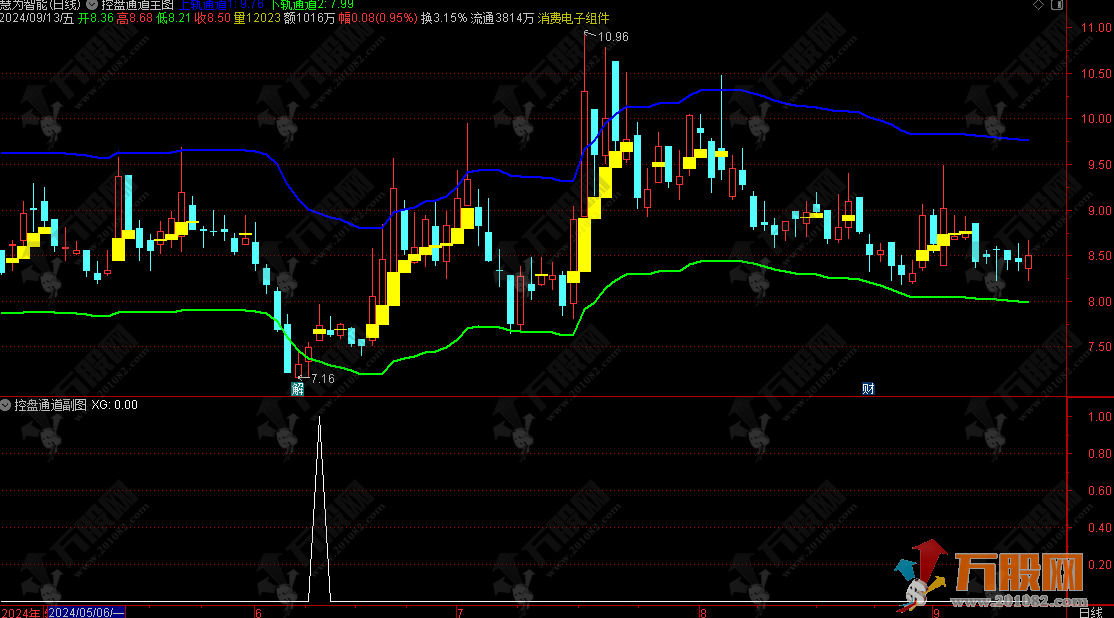This screenshot has width=1114, height=618.
Task: Click the 1.00 sub-chart axis label
Action: point(1100,417)
